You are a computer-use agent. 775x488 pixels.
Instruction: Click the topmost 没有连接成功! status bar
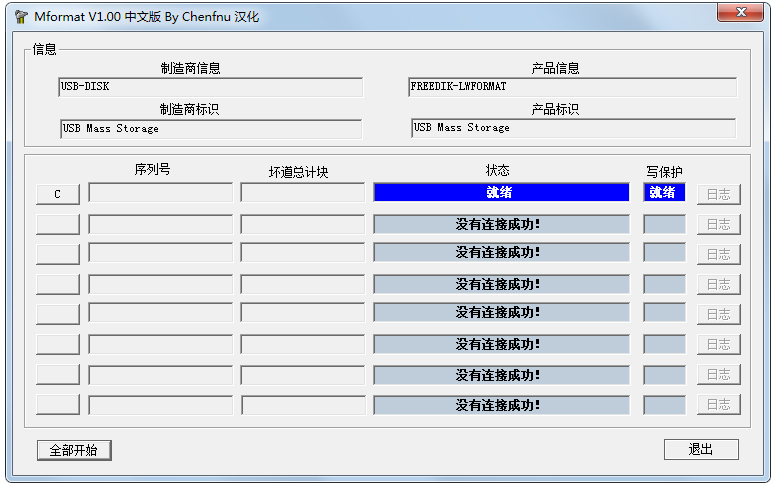coord(501,224)
